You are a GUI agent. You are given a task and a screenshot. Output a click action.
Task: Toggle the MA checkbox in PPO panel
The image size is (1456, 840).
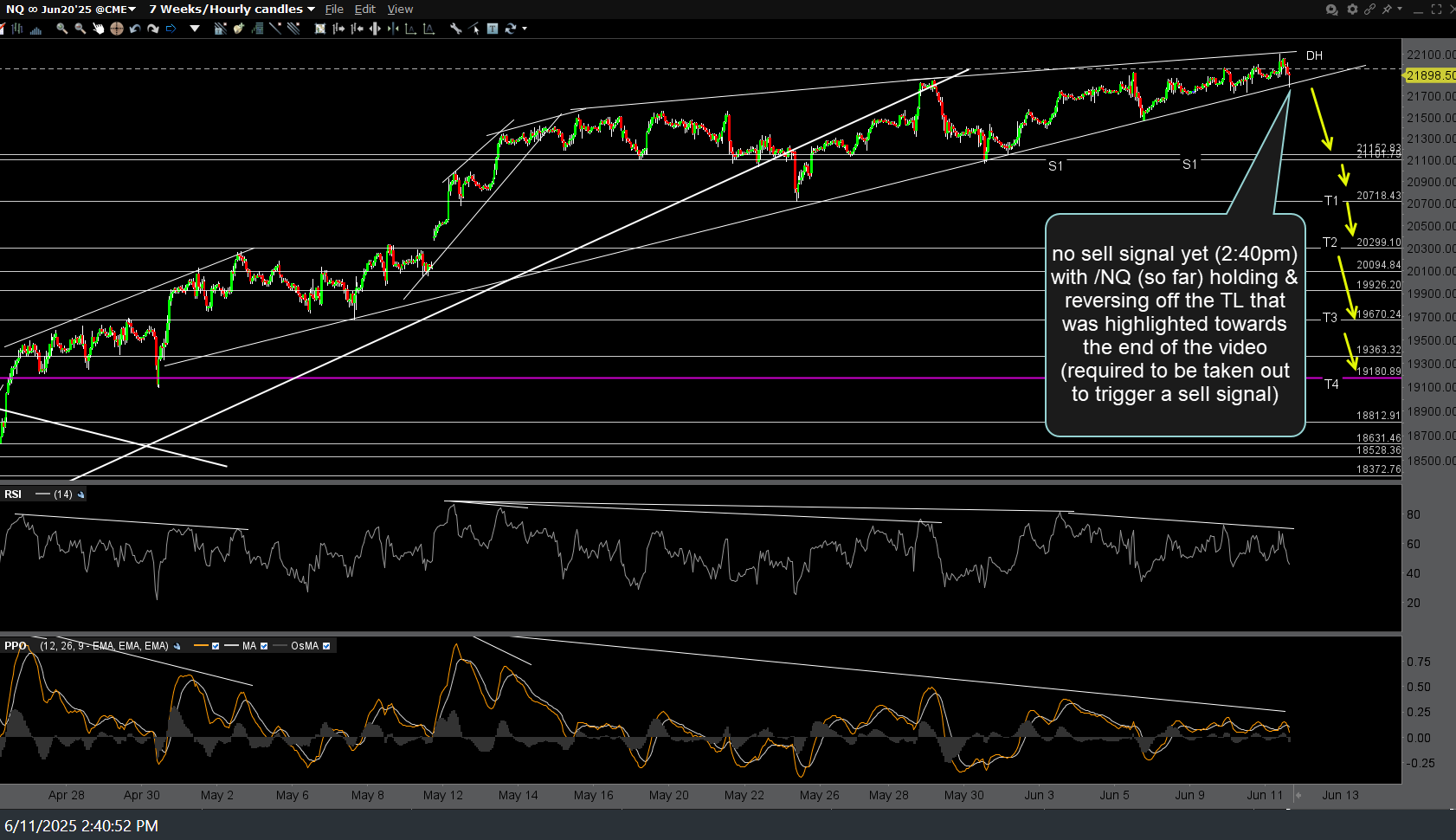point(264,645)
